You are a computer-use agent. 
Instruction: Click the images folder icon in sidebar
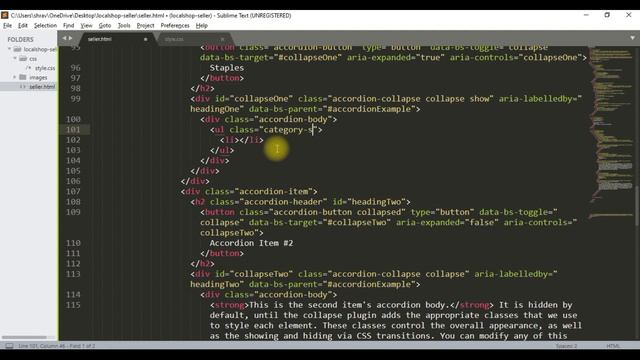[x=23, y=77]
